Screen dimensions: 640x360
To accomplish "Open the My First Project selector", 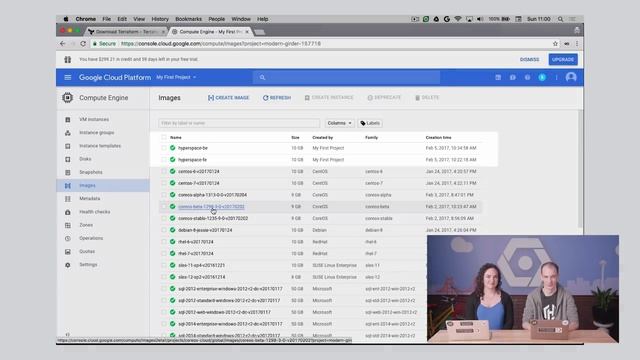I will (x=176, y=77).
